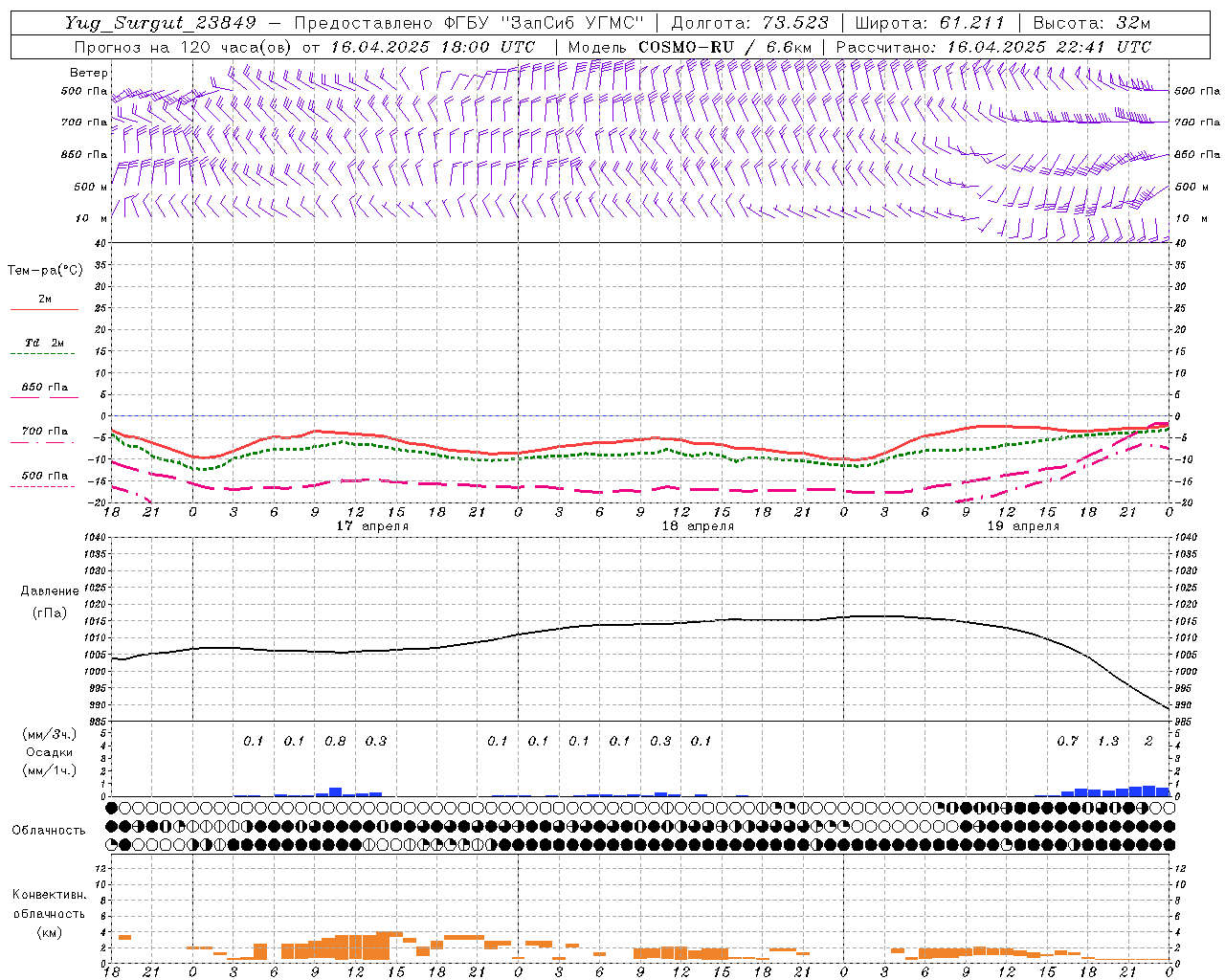1225x980 pixels.
Task: Click the (мм/3ч.) precipitation unit label
Action: [x=50, y=734]
